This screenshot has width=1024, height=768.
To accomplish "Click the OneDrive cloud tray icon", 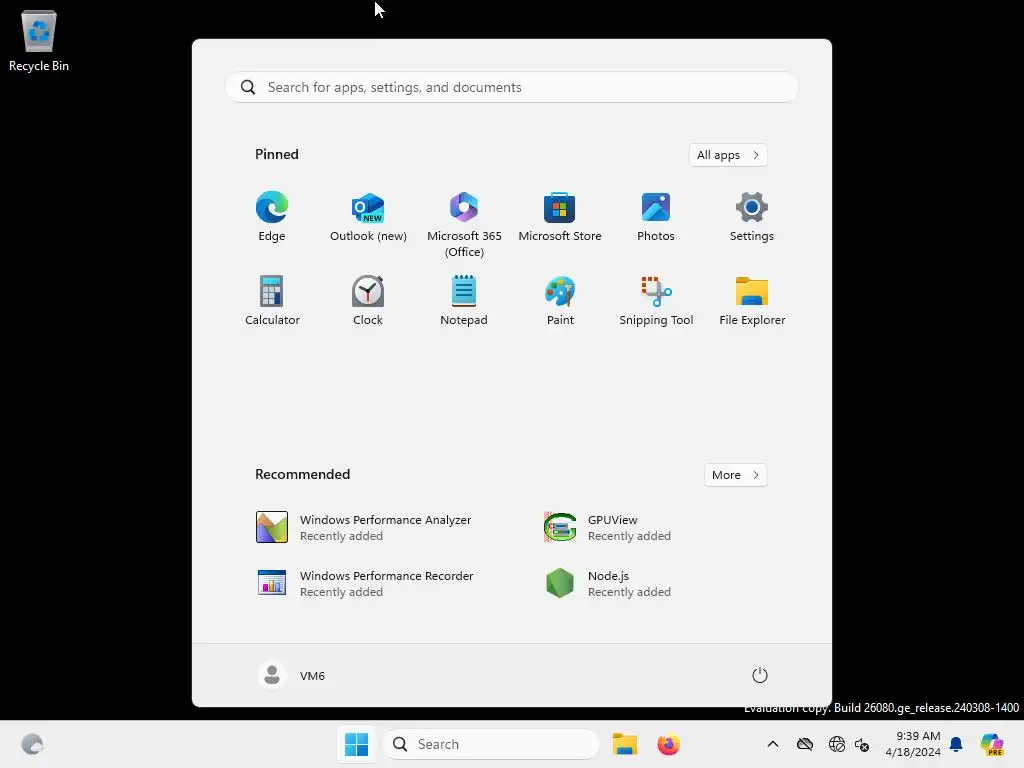I will click(x=805, y=744).
